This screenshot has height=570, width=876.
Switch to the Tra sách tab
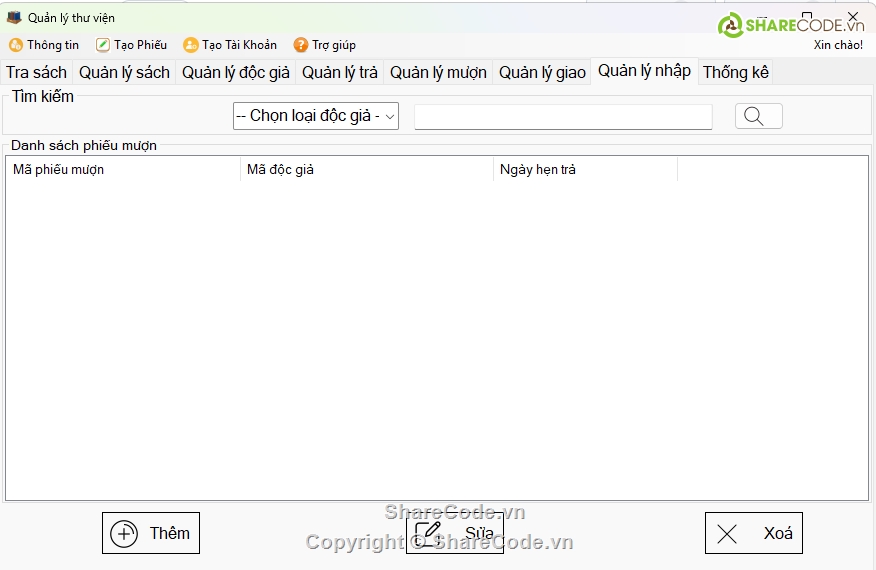pyautogui.click(x=36, y=73)
